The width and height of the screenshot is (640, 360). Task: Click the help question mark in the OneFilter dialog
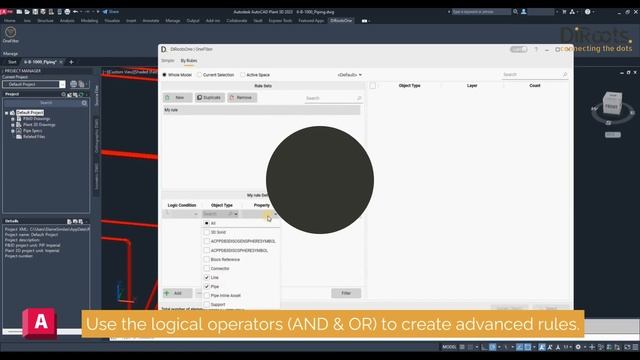[x=536, y=49]
